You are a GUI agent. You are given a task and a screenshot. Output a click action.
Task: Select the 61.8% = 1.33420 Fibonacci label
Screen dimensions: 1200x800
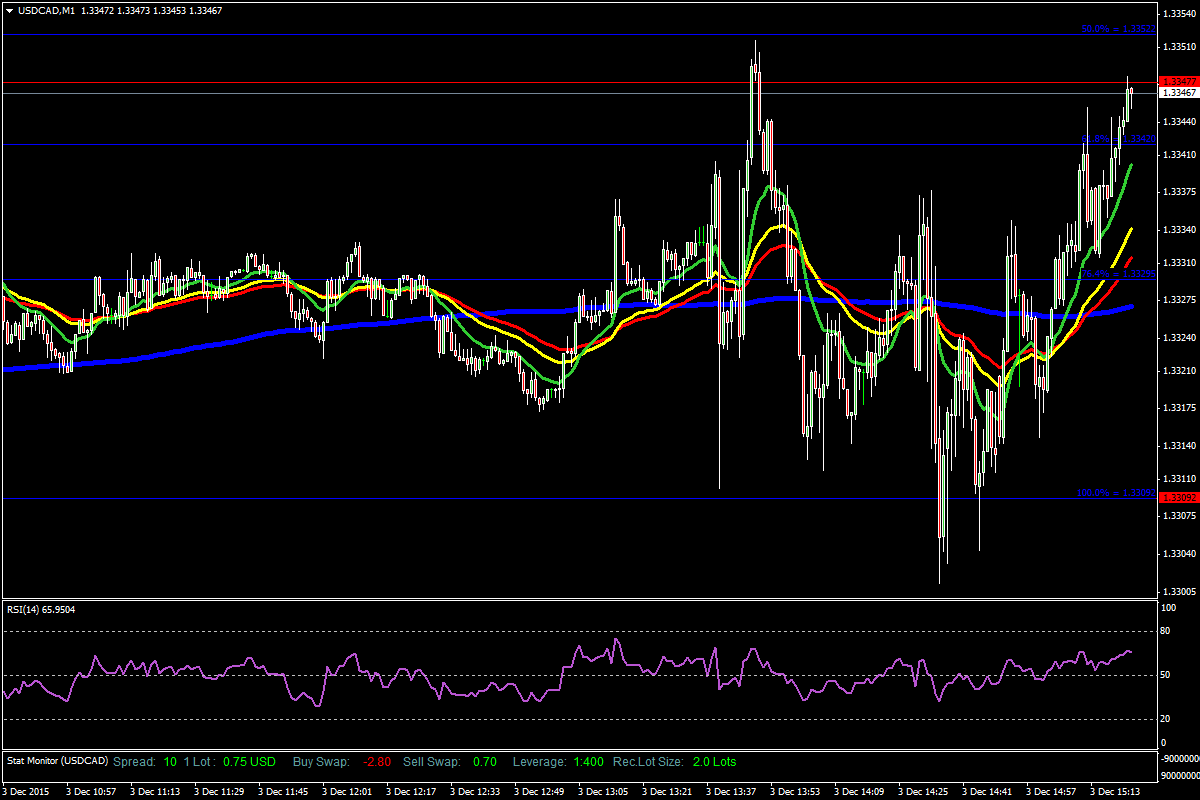coord(1118,139)
